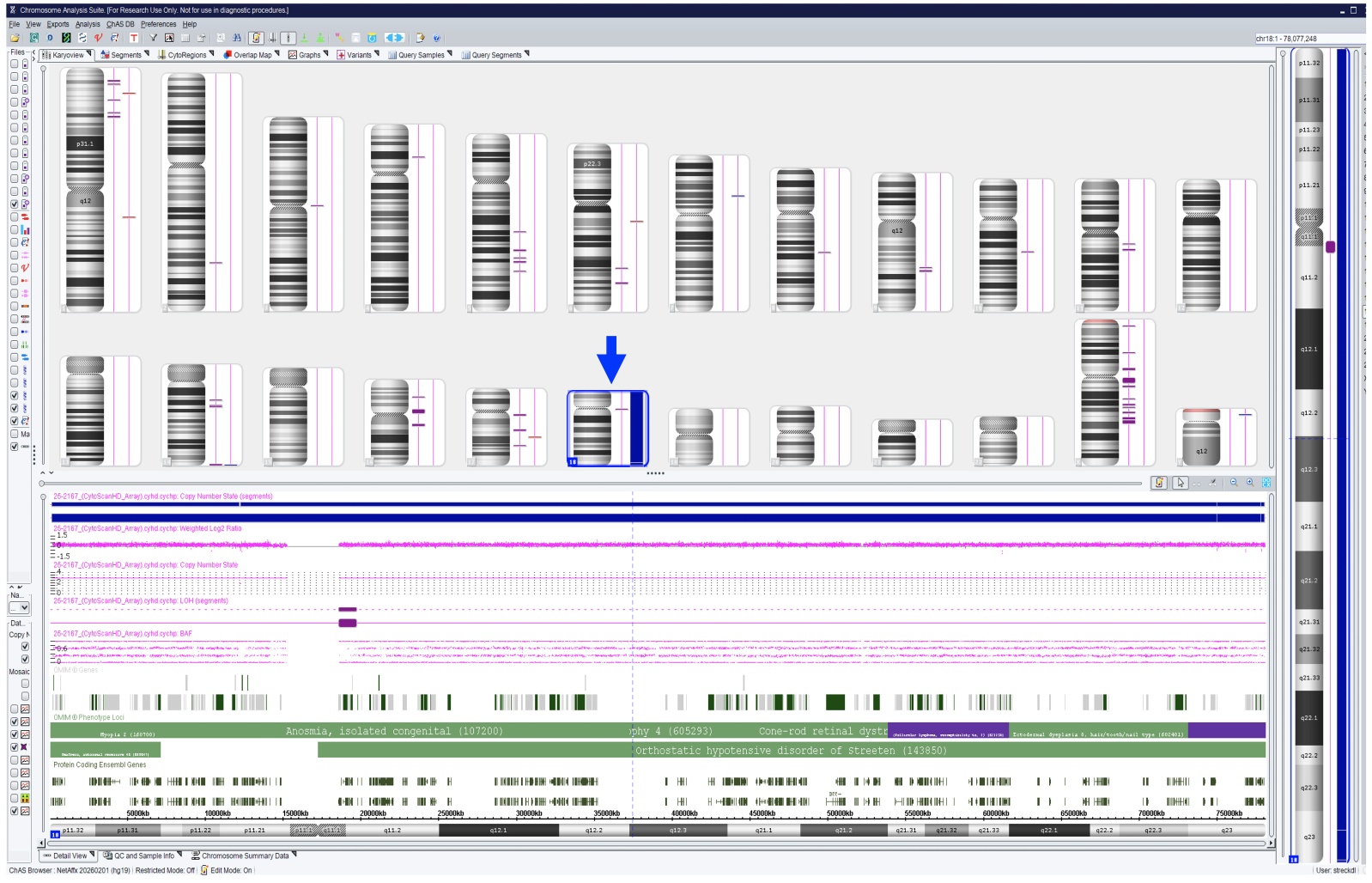The width and height of the screenshot is (1372, 883).
Task: Click the purple LOH segment block
Action: pyautogui.click(x=348, y=622)
